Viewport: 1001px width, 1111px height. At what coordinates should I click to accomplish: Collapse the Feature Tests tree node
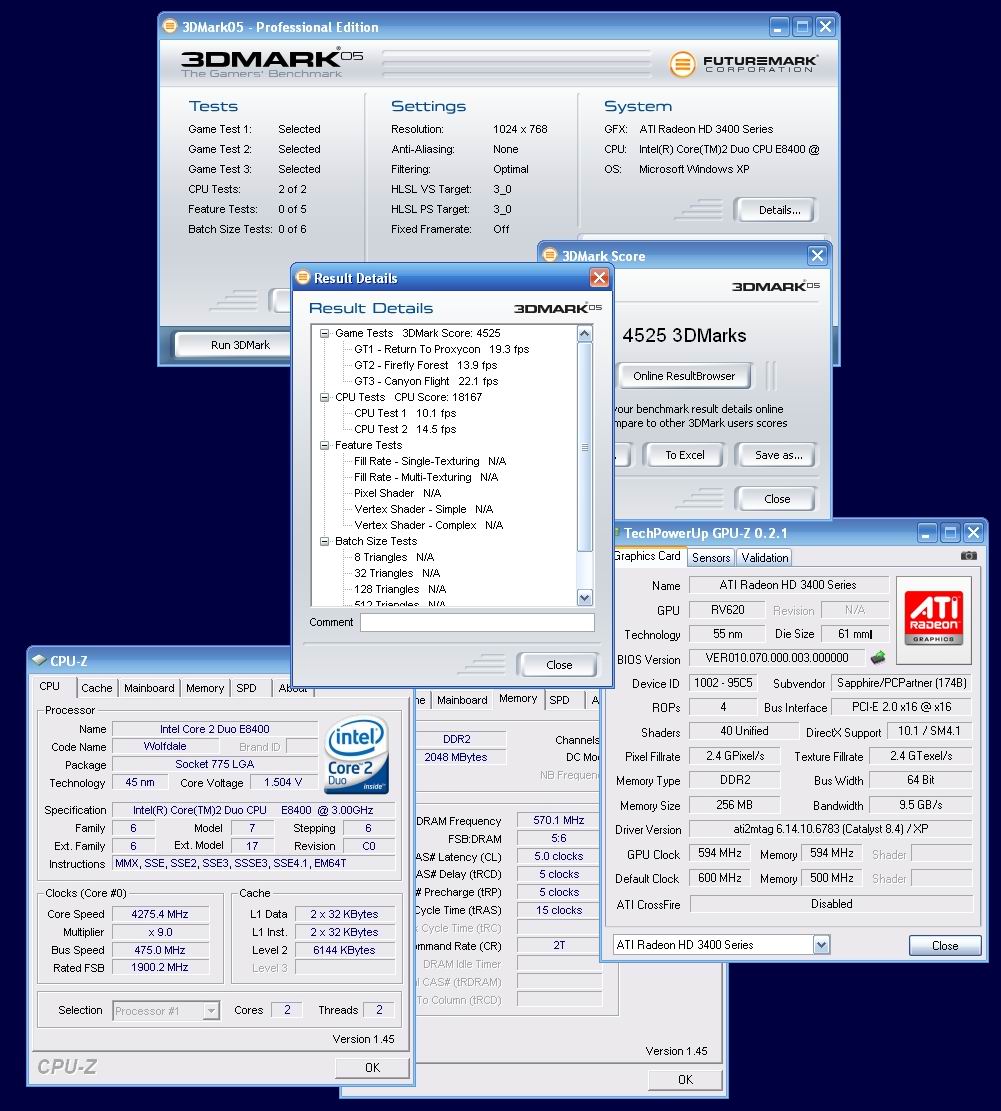[324, 445]
